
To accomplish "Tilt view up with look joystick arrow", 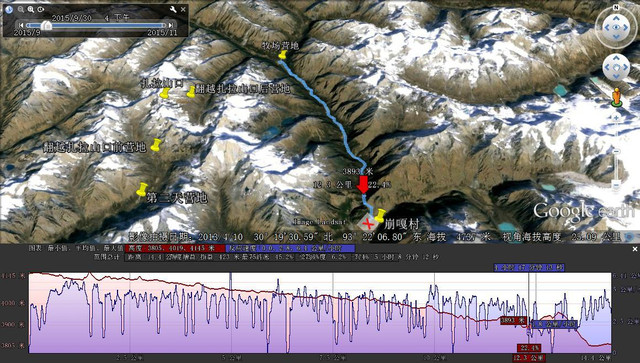I will tap(616, 18).
